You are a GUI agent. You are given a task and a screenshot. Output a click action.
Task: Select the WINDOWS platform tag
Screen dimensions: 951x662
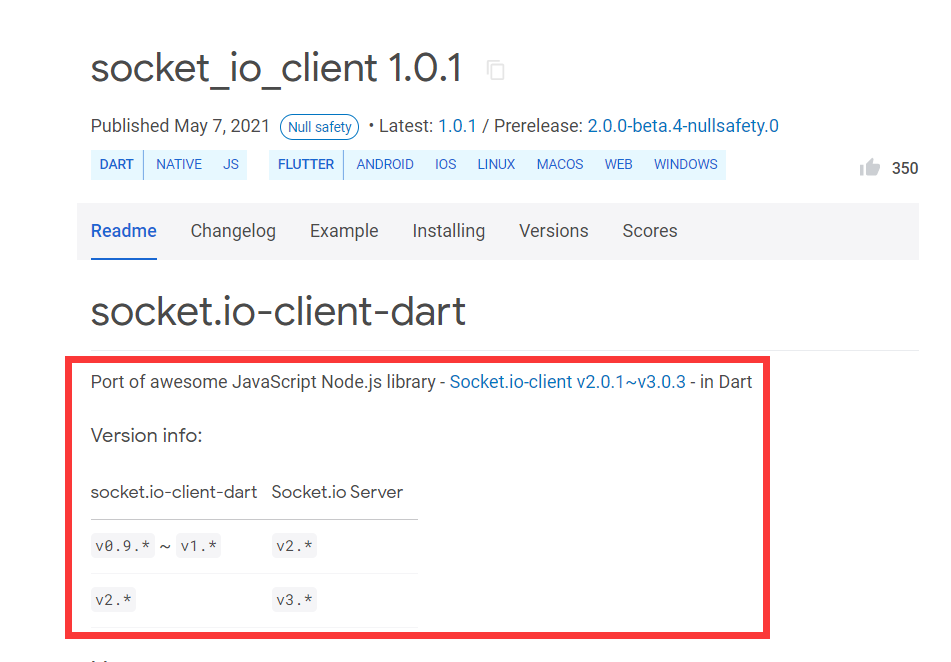(685, 164)
